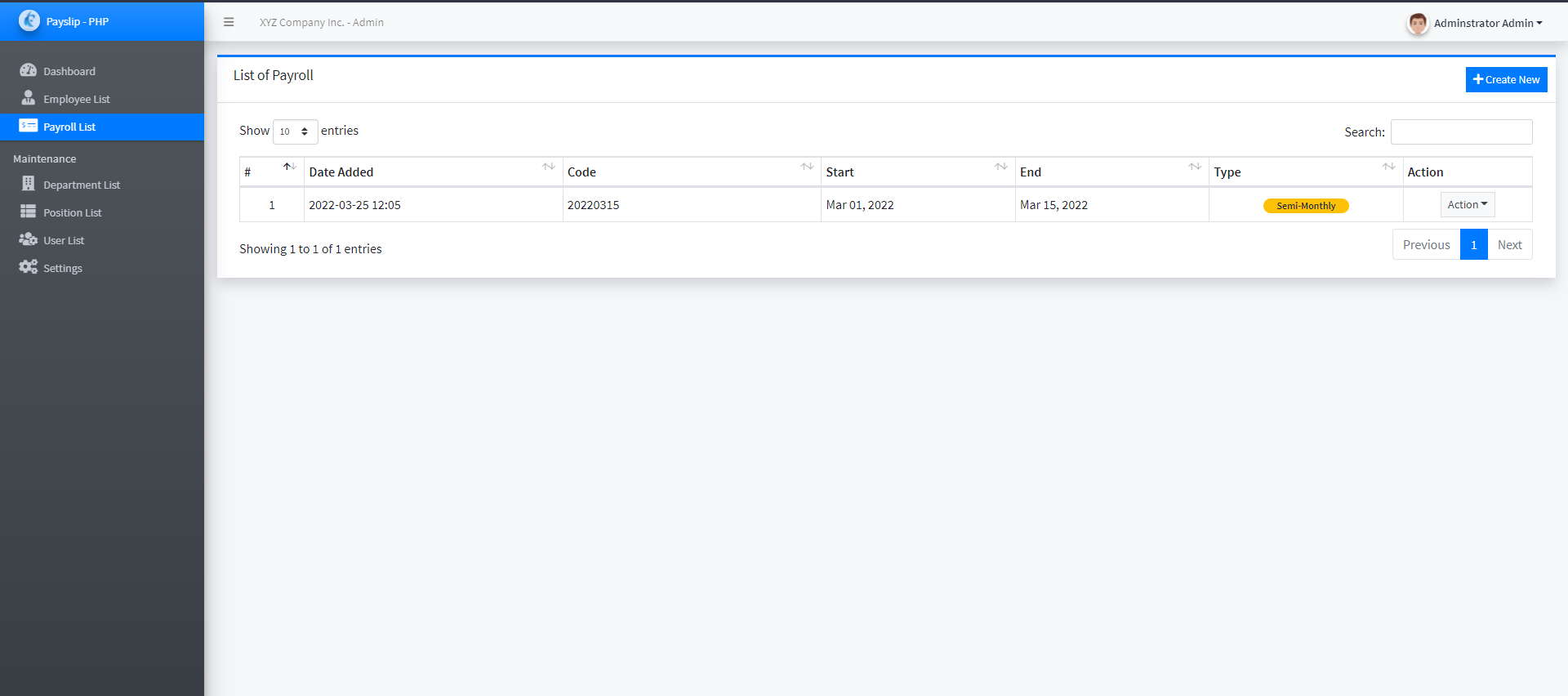Open Payroll List in the sidebar

[x=69, y=127]
